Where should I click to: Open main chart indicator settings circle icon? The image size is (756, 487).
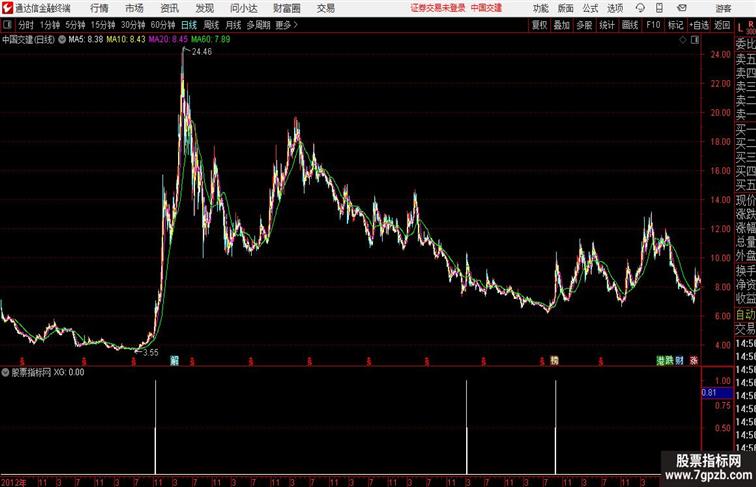(x=62, y=40)
